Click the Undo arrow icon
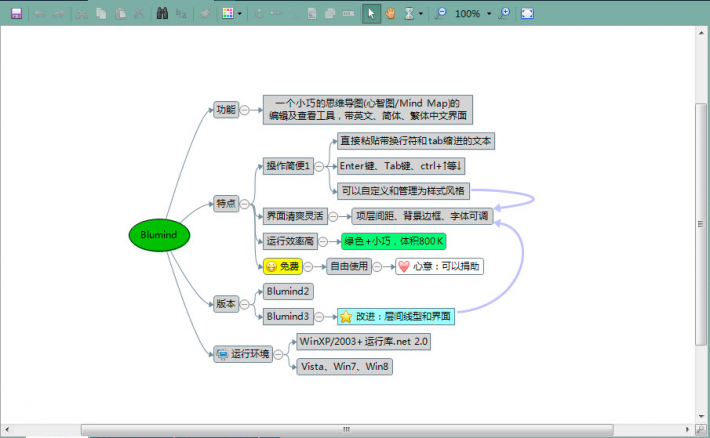The image size is (710, 438). (40, 14)
